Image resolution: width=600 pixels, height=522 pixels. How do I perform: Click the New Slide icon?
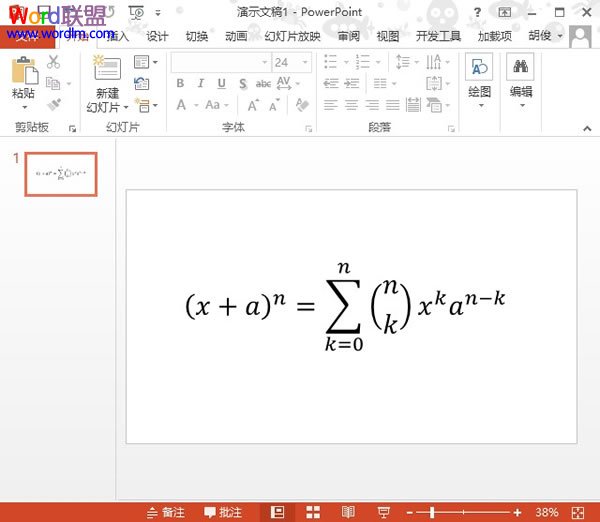(107, 67)
